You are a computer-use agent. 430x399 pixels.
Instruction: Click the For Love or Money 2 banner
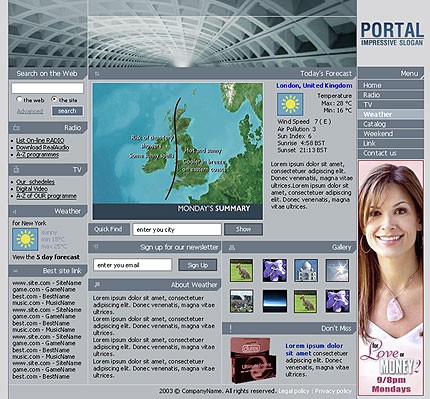point(391,278)
